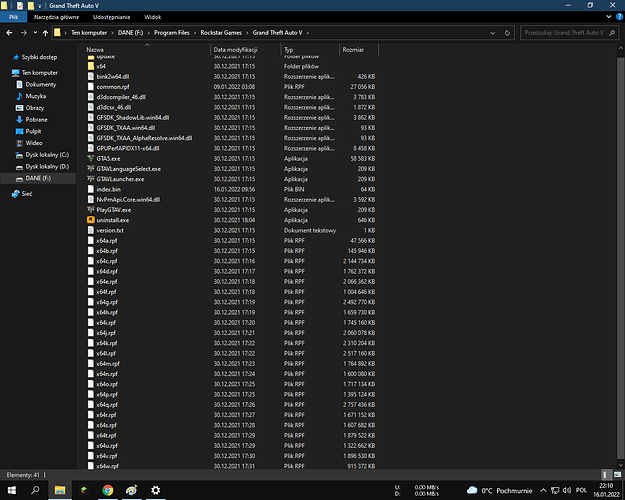625x500 pixels.
Task: Open the Narzędzia główne ribbon tab
Action: coord(56,17)
